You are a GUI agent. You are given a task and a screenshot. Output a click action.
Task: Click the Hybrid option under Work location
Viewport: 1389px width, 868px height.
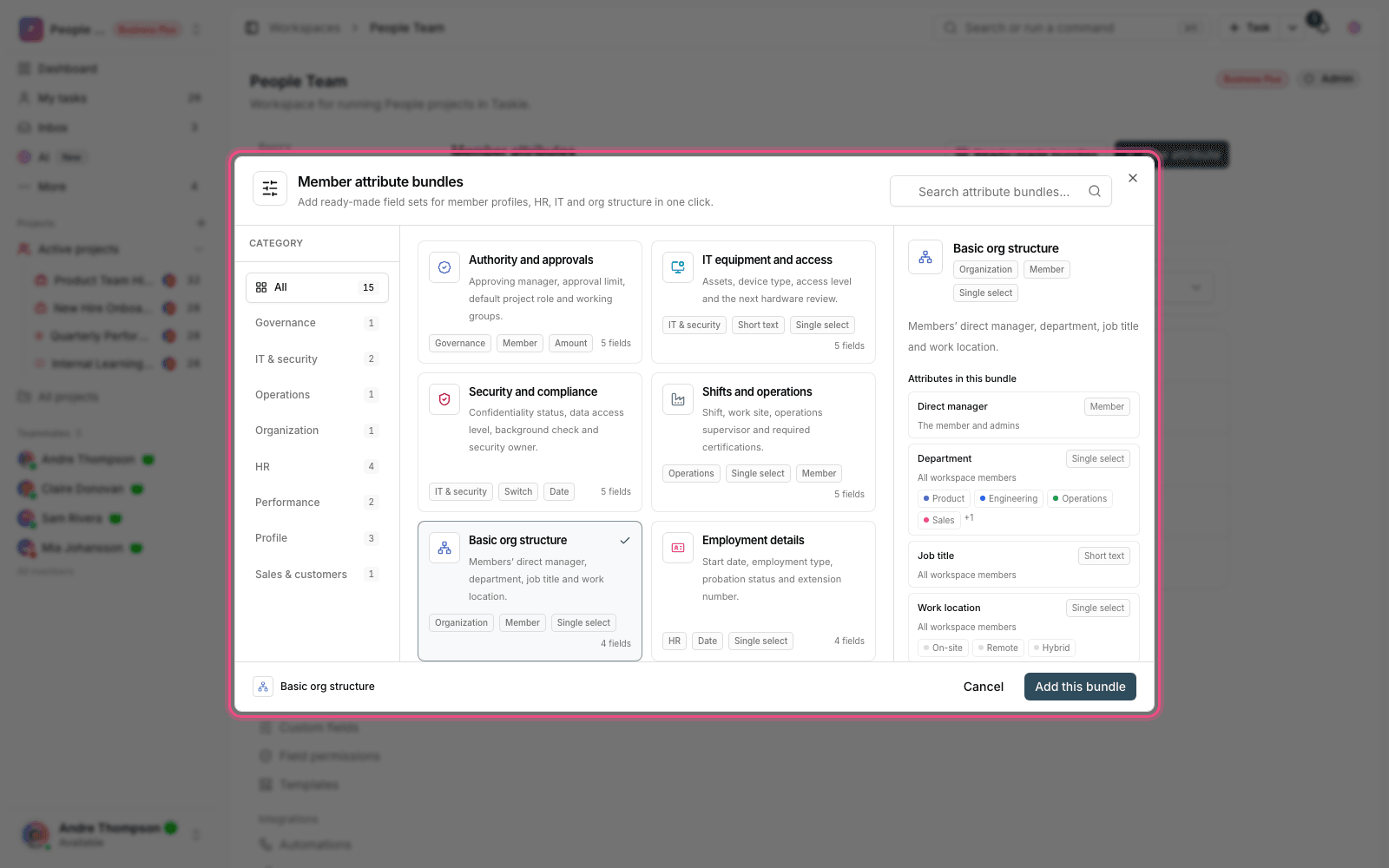click(1052, 648)
